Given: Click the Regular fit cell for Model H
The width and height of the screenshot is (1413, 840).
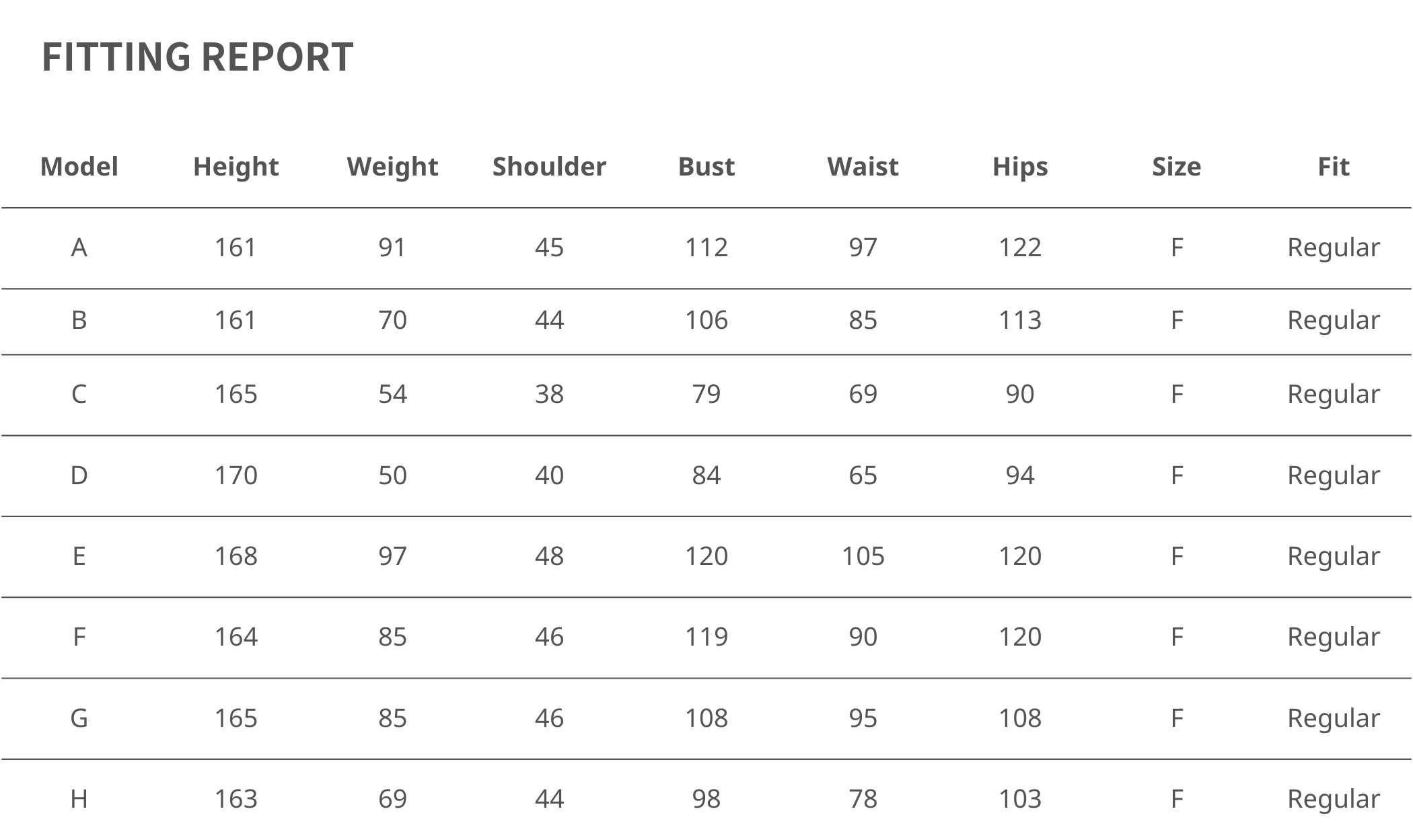Looking at the screenshot, I should (x=1333, y=799).
